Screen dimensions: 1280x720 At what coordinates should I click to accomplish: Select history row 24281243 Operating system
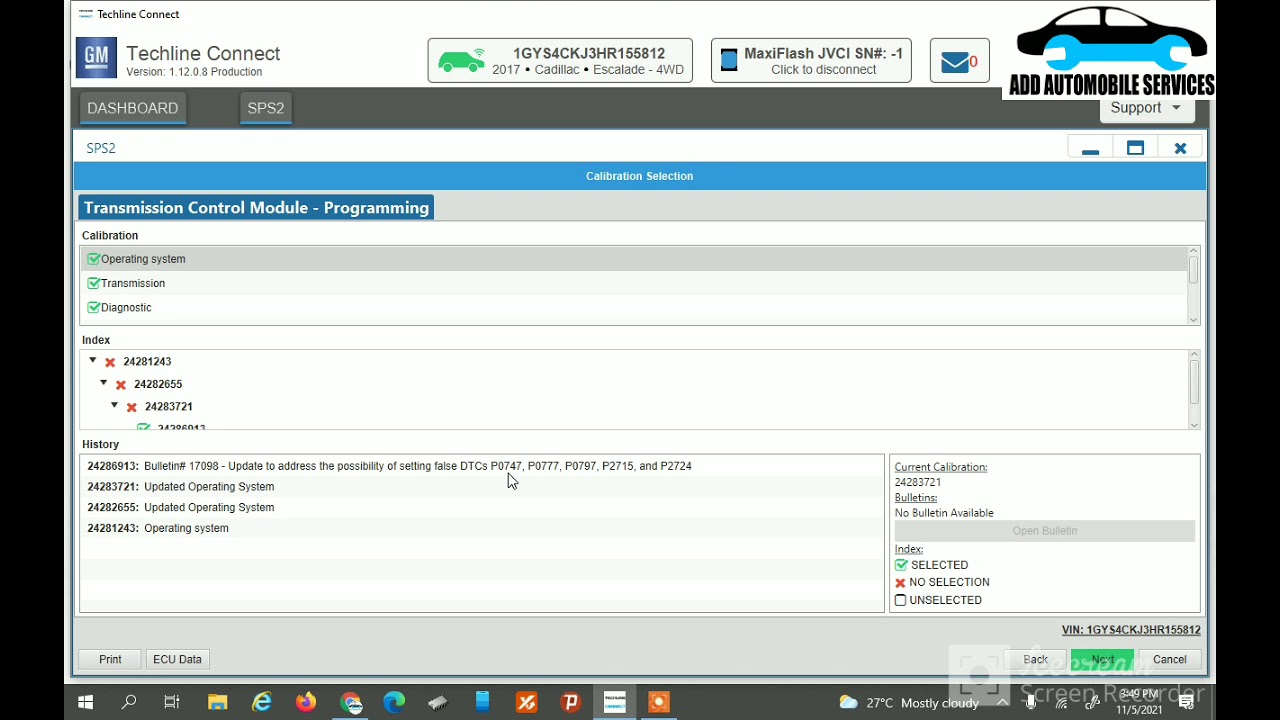pos(482,528)
